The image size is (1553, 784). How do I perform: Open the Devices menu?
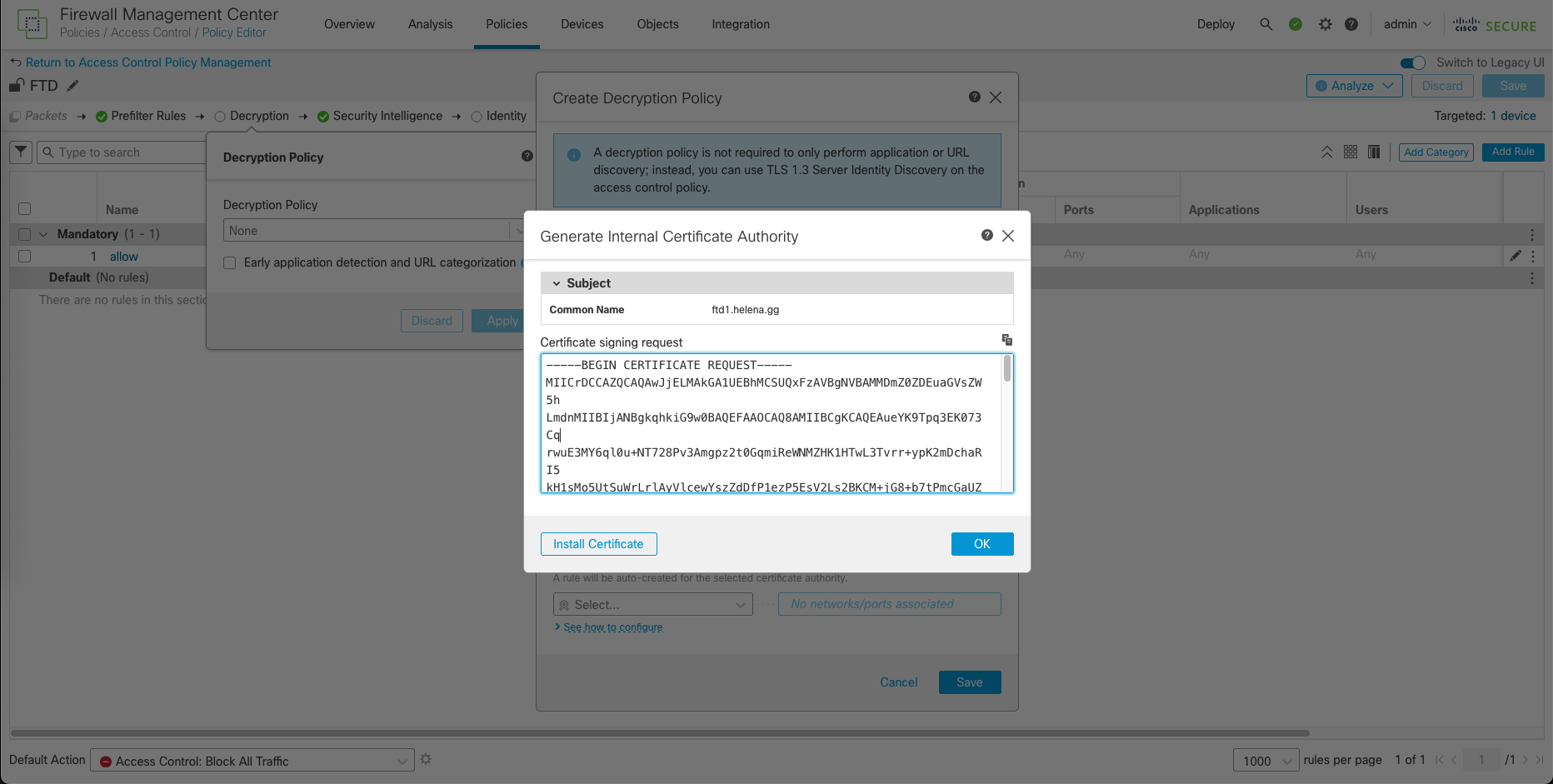pos(582,24)
